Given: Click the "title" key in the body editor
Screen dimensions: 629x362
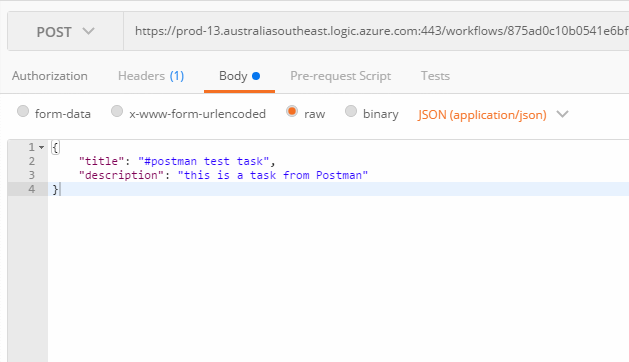Looking at the screenshot, I should click(101, 161).
